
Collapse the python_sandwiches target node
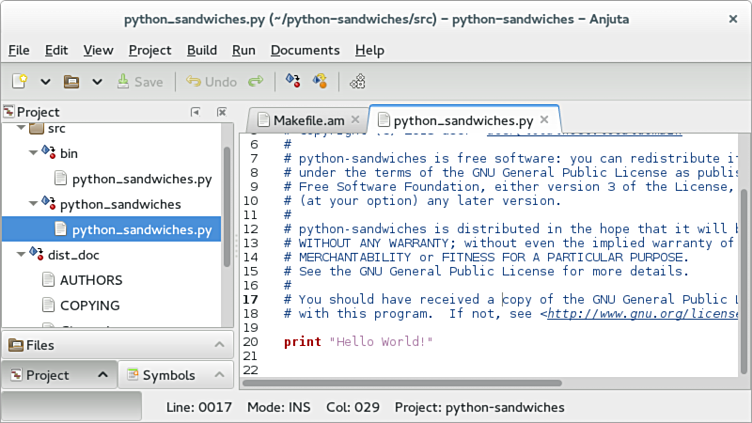tap(32, 204)
